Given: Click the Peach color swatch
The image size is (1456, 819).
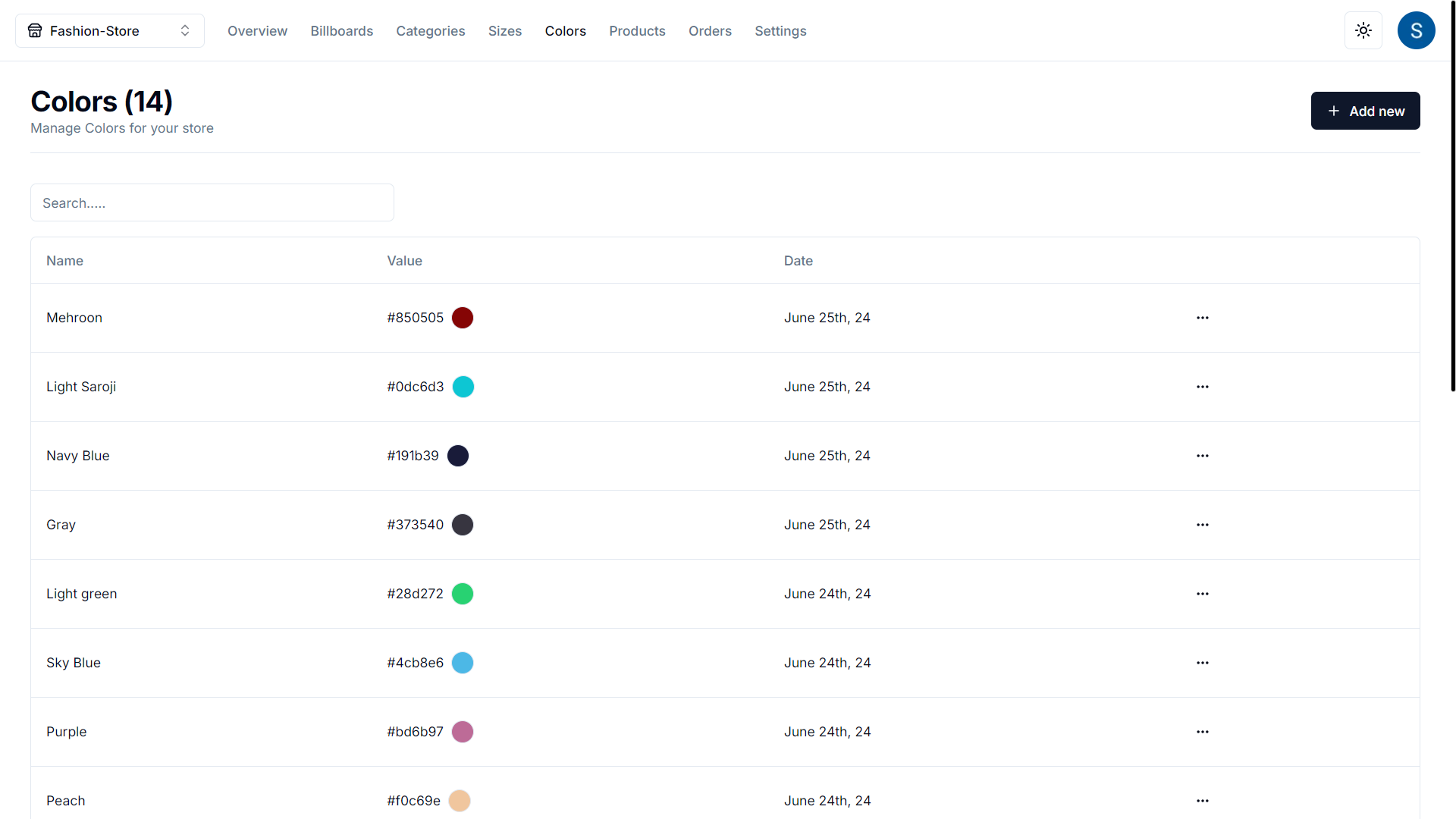Looking at the screenshot, I should [x=460, y=801].
